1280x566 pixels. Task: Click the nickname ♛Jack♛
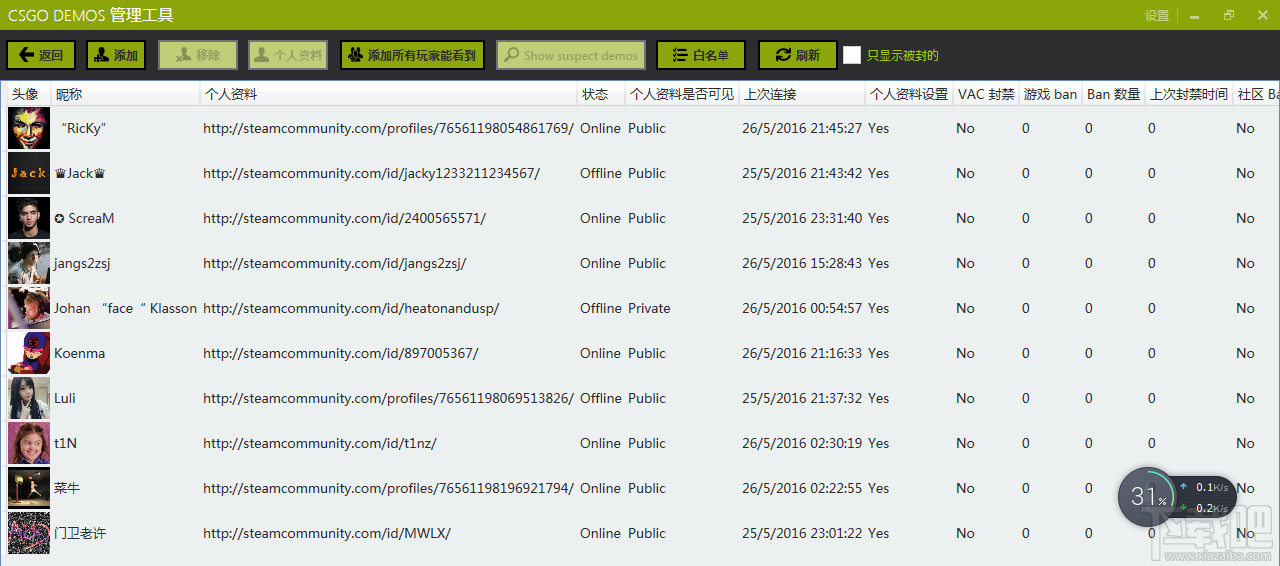(x=80, y=173)
